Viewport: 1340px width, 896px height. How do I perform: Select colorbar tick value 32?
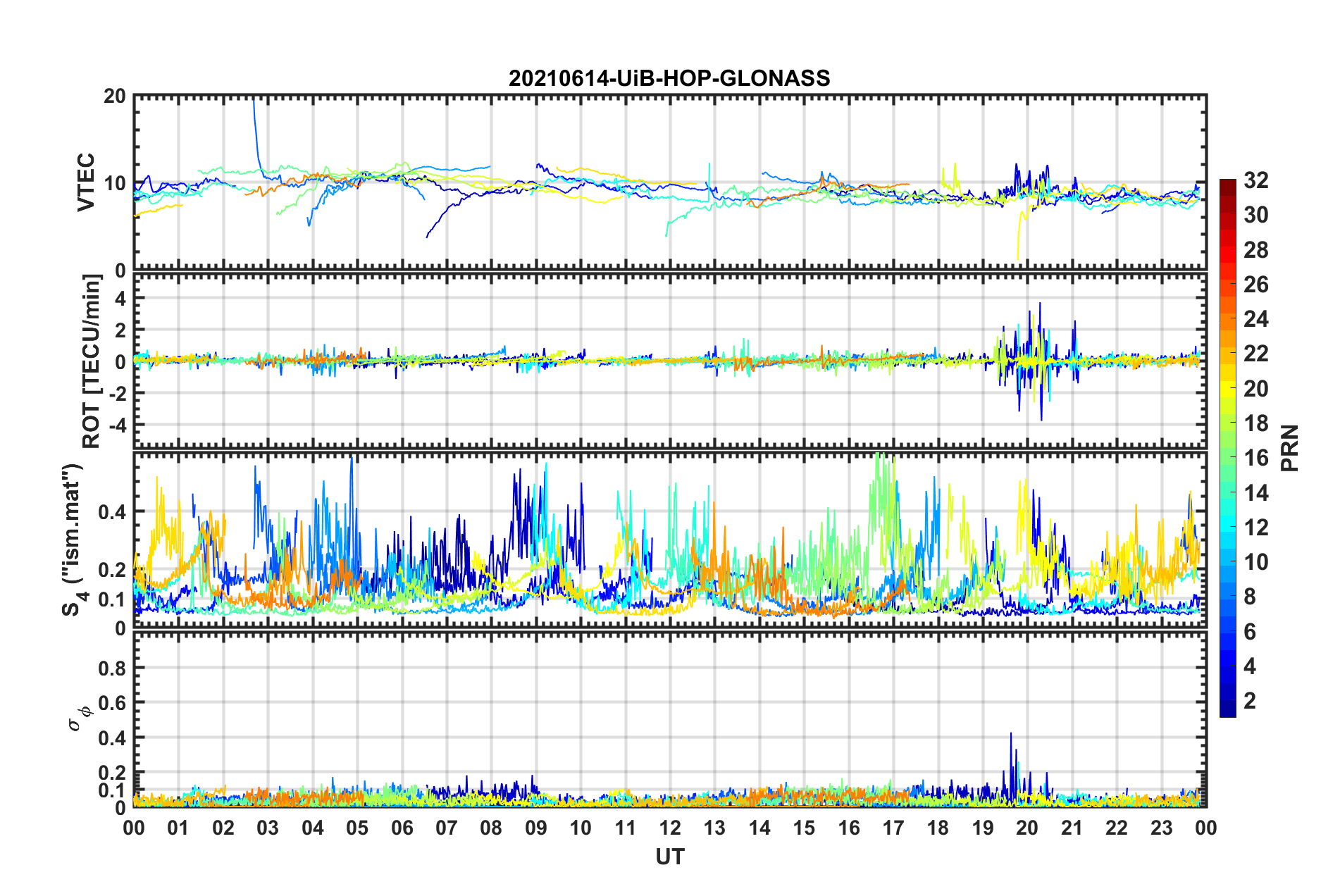(x=1255, y=180)
